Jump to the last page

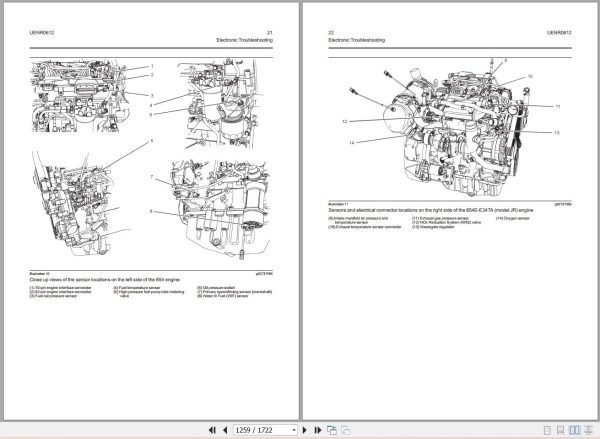(318, 430)
